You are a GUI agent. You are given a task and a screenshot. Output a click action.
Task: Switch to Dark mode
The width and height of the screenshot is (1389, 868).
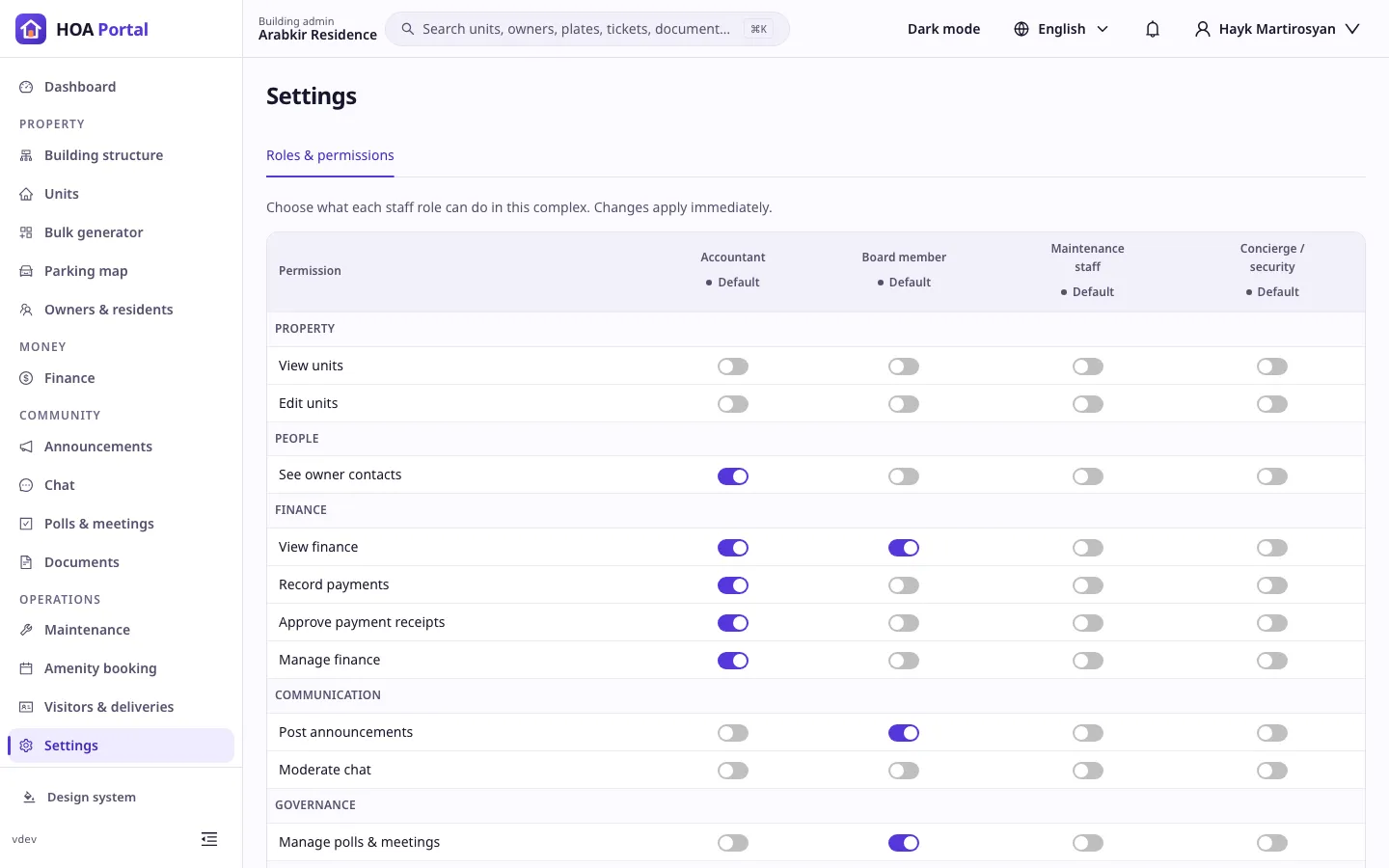point(943,29)
